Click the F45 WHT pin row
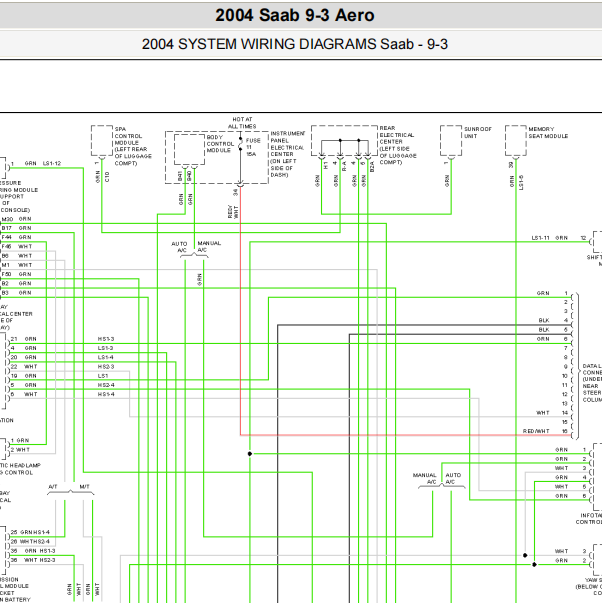Viewport: 602px width, 603px height. pos(17,247)
